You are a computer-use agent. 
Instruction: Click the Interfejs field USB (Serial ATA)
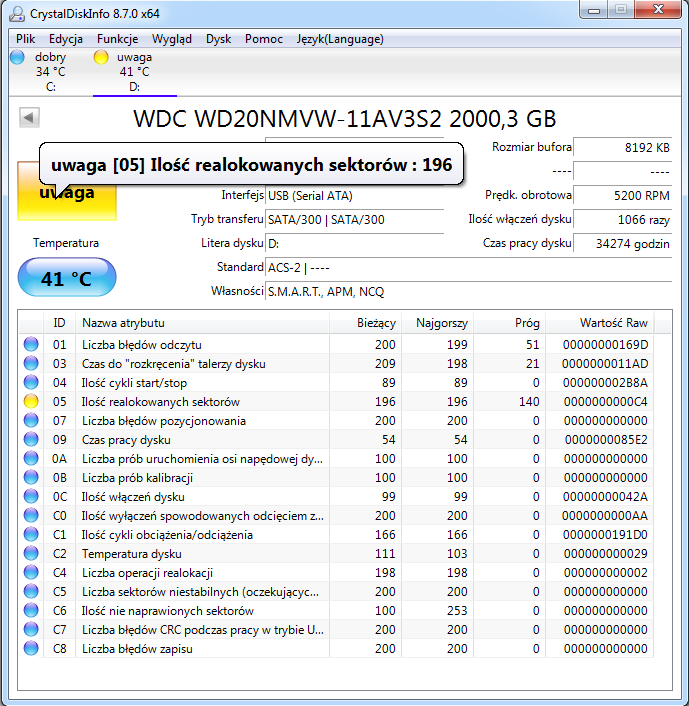(x=354, y=196)
